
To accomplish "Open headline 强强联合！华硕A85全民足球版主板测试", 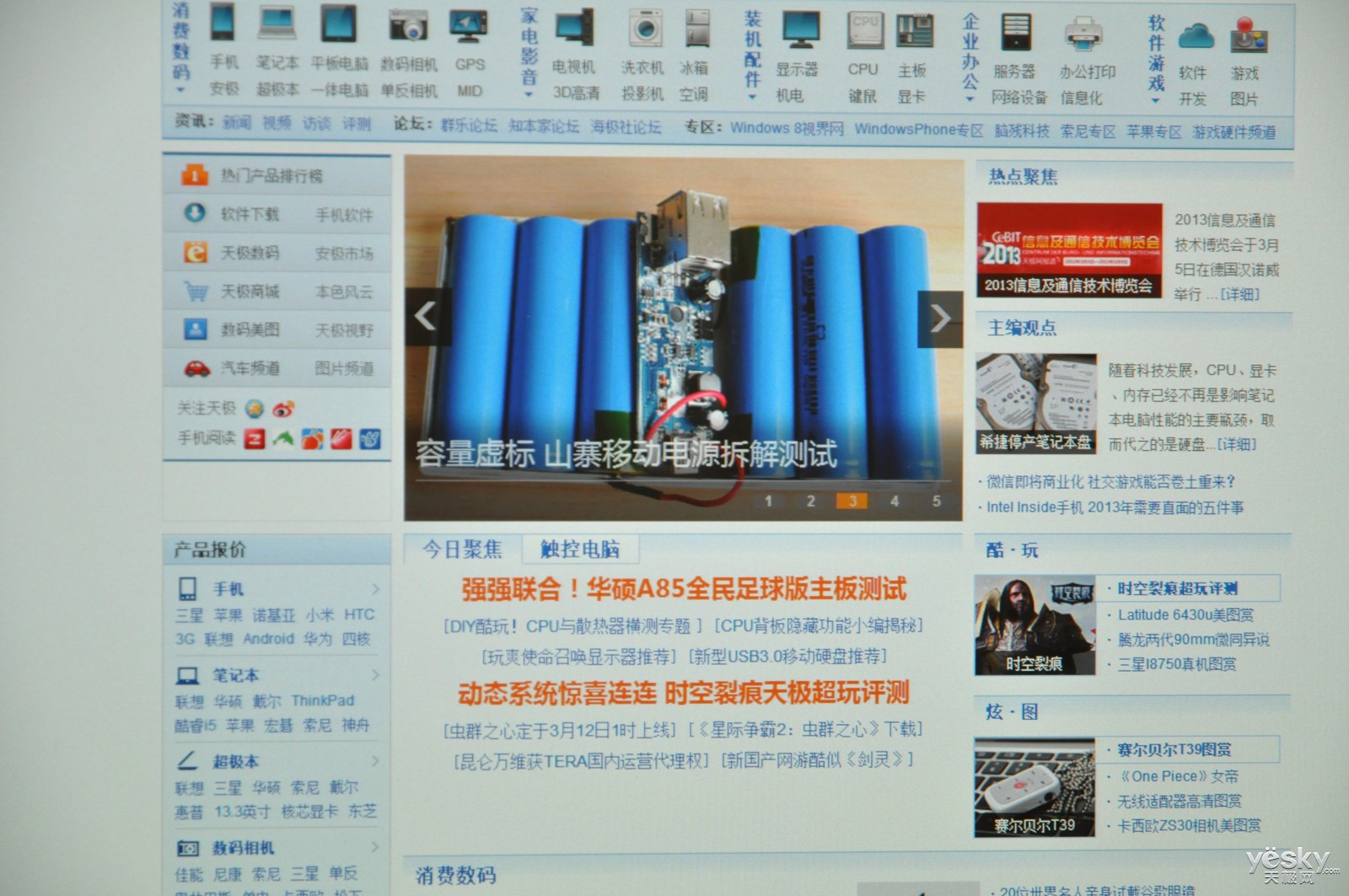I will click(x=683, y=588).
